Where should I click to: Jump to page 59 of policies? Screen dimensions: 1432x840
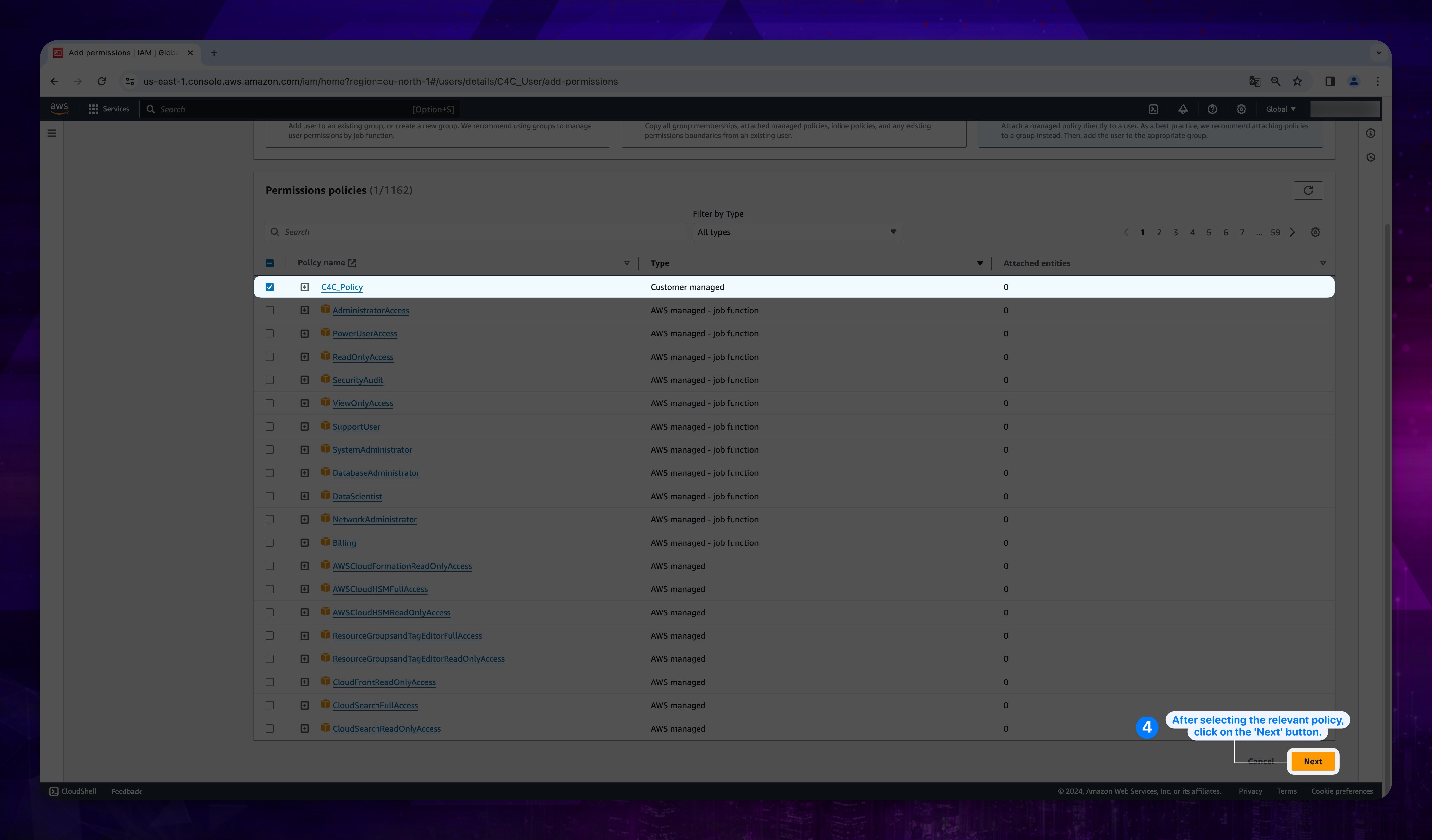pyautogui.click(x=1276, y=232)
